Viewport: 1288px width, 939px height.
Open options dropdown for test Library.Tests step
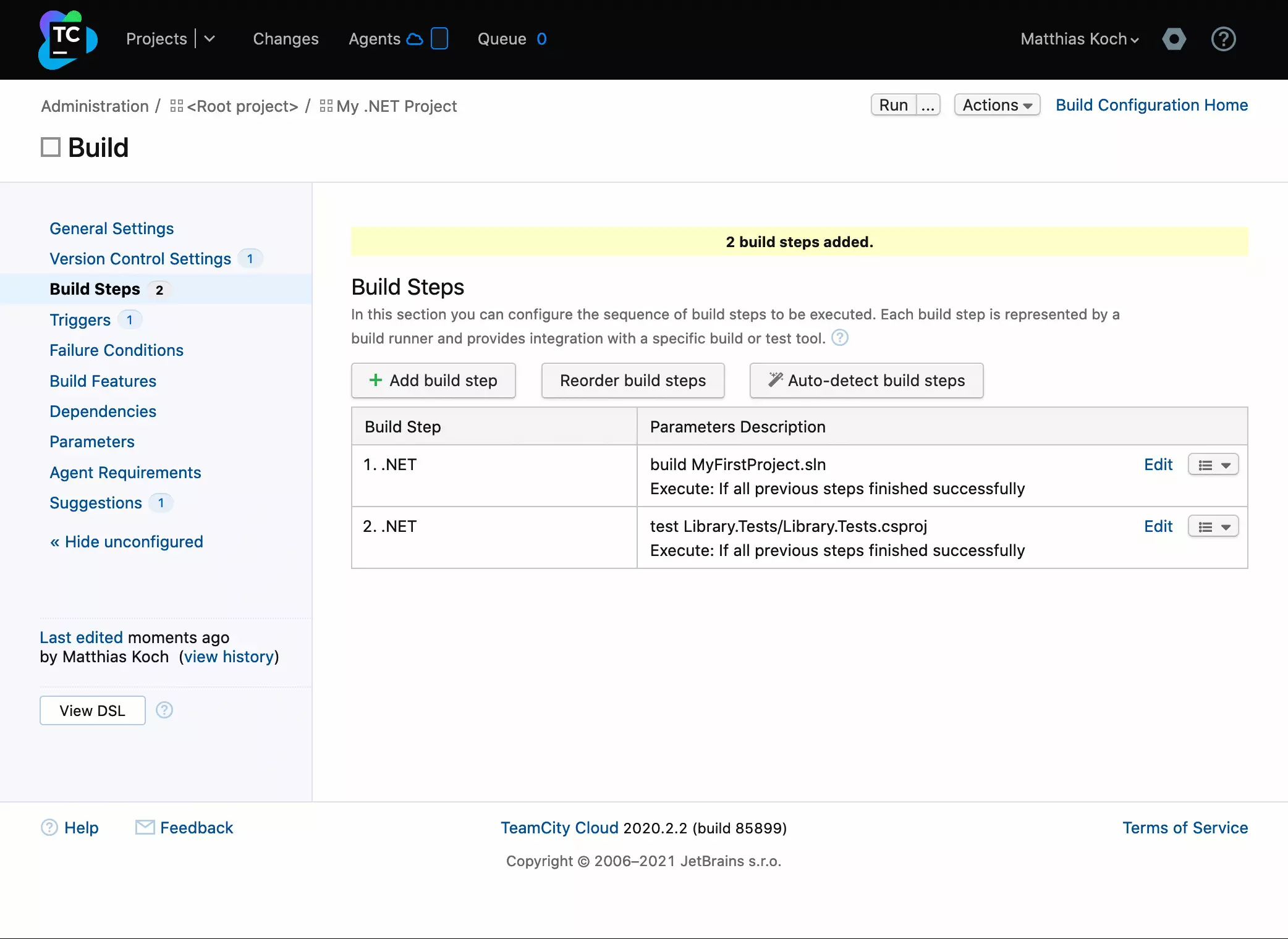tap(1213, 527)
